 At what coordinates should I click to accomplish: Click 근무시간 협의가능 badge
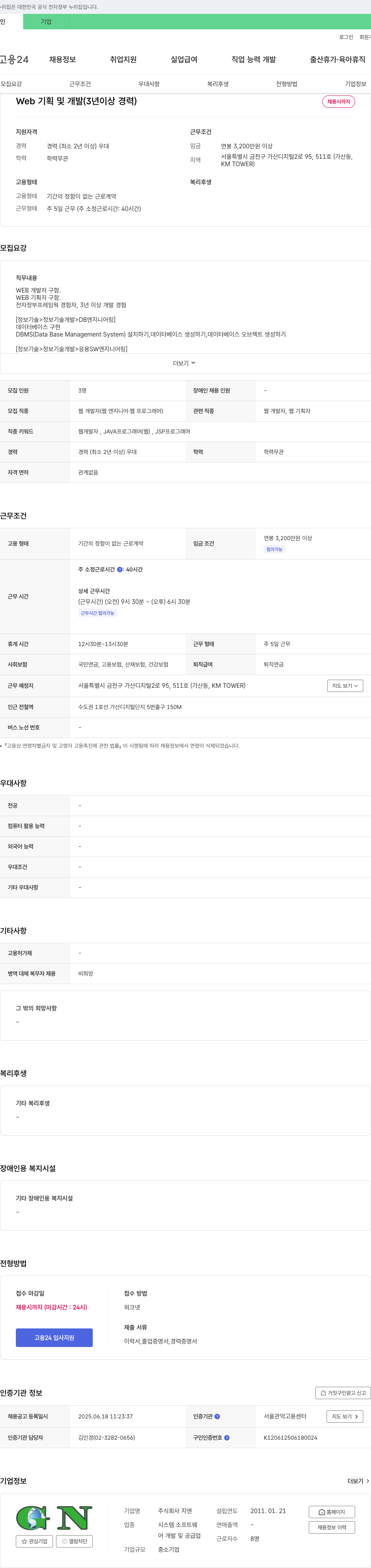pos(97,613)
